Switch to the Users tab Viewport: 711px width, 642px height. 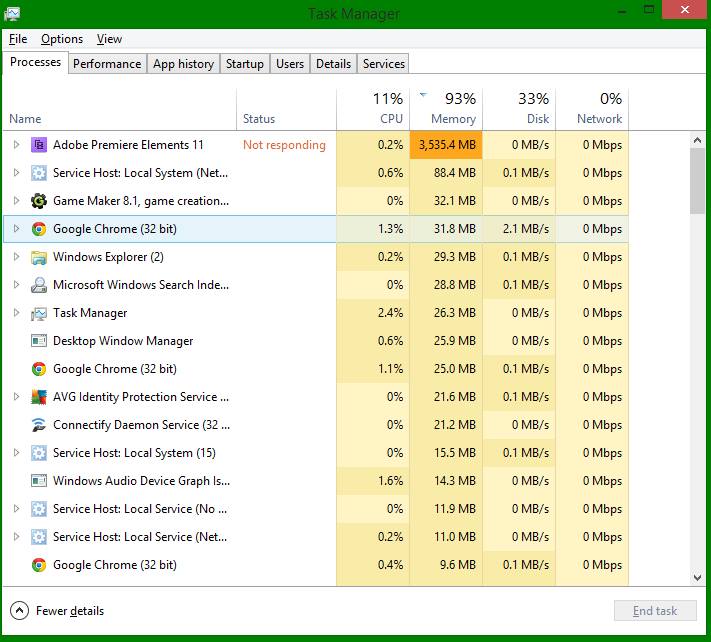[290, 64]
